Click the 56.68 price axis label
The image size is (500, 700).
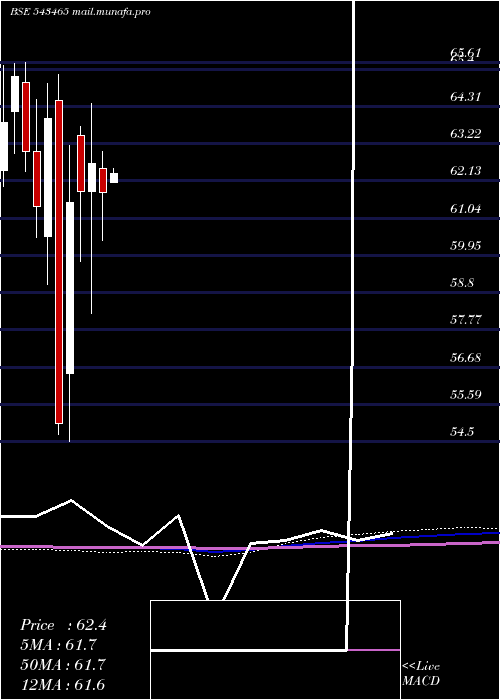click(466, 357)
